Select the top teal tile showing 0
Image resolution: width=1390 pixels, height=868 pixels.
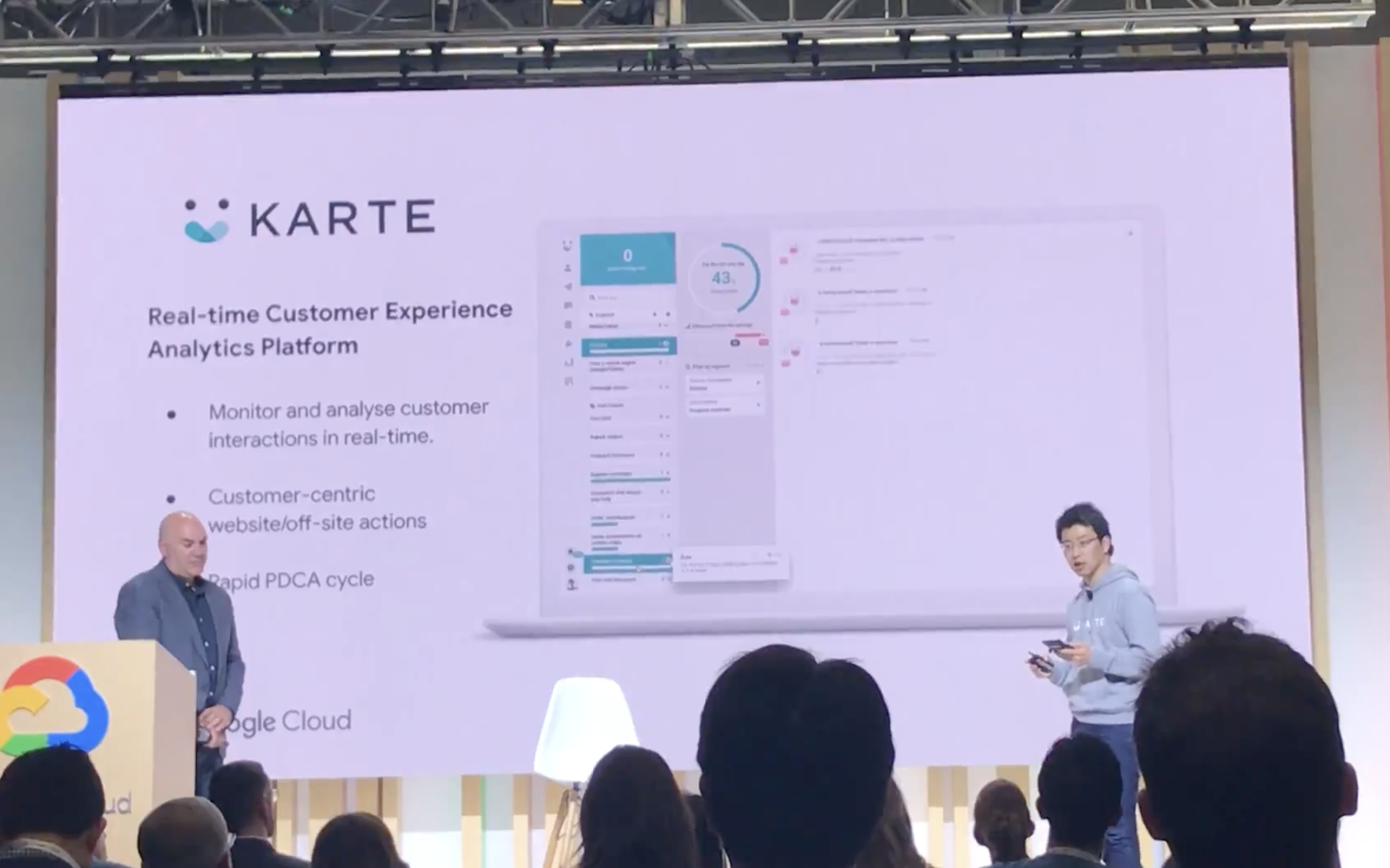point(628,258)
